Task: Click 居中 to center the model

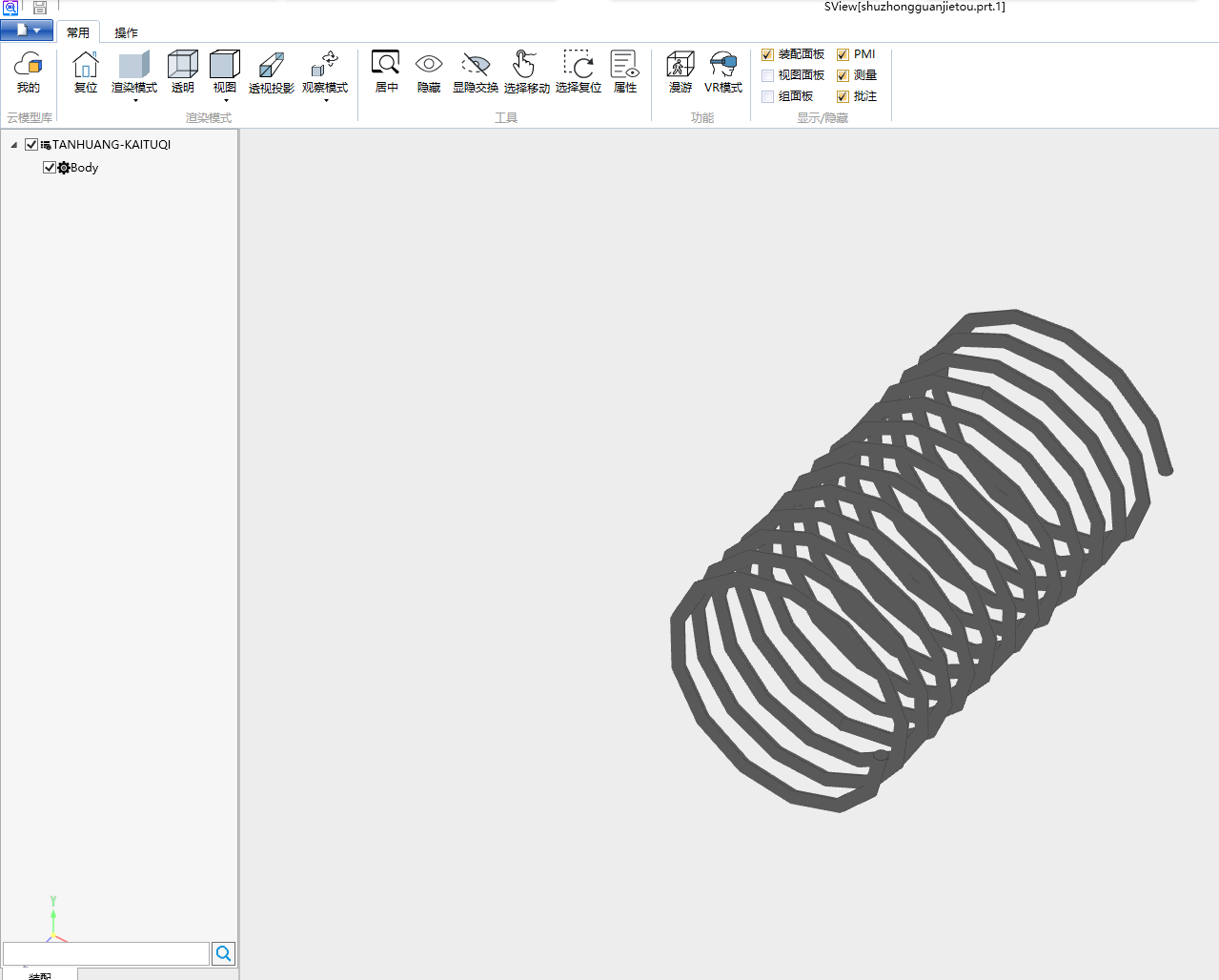Action: (x=386, y=72)
